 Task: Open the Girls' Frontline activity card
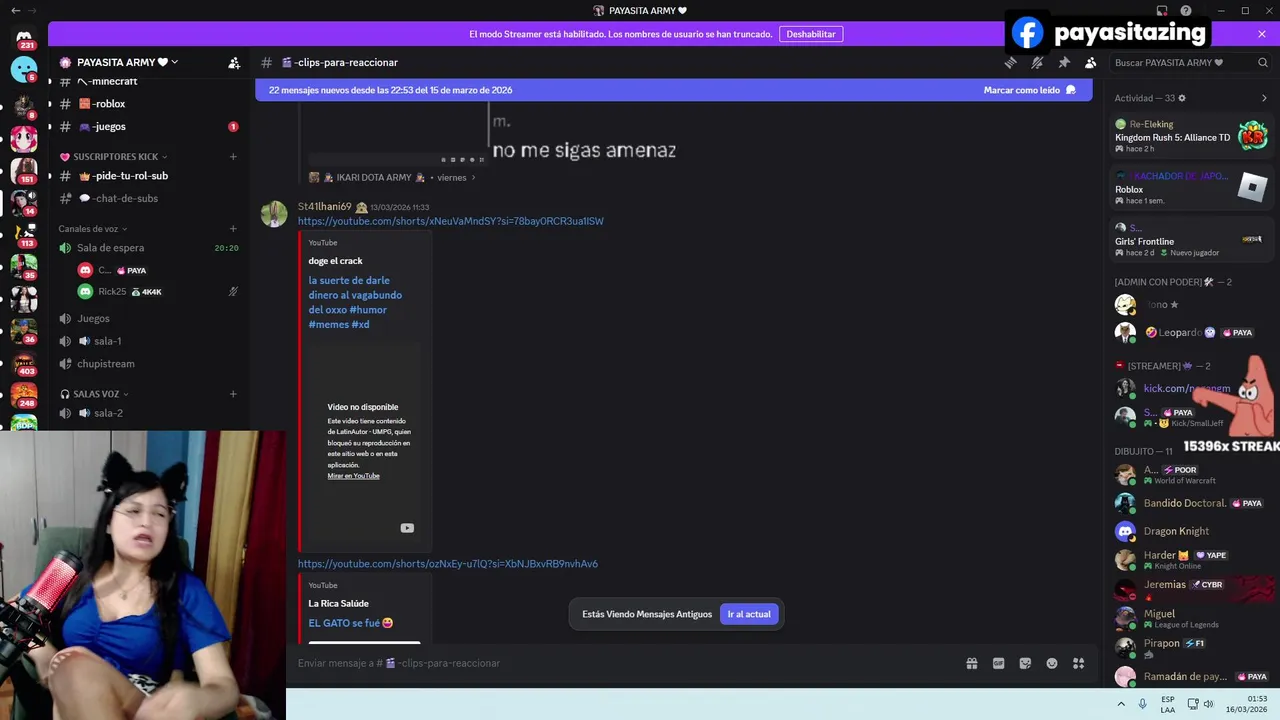1191,240
